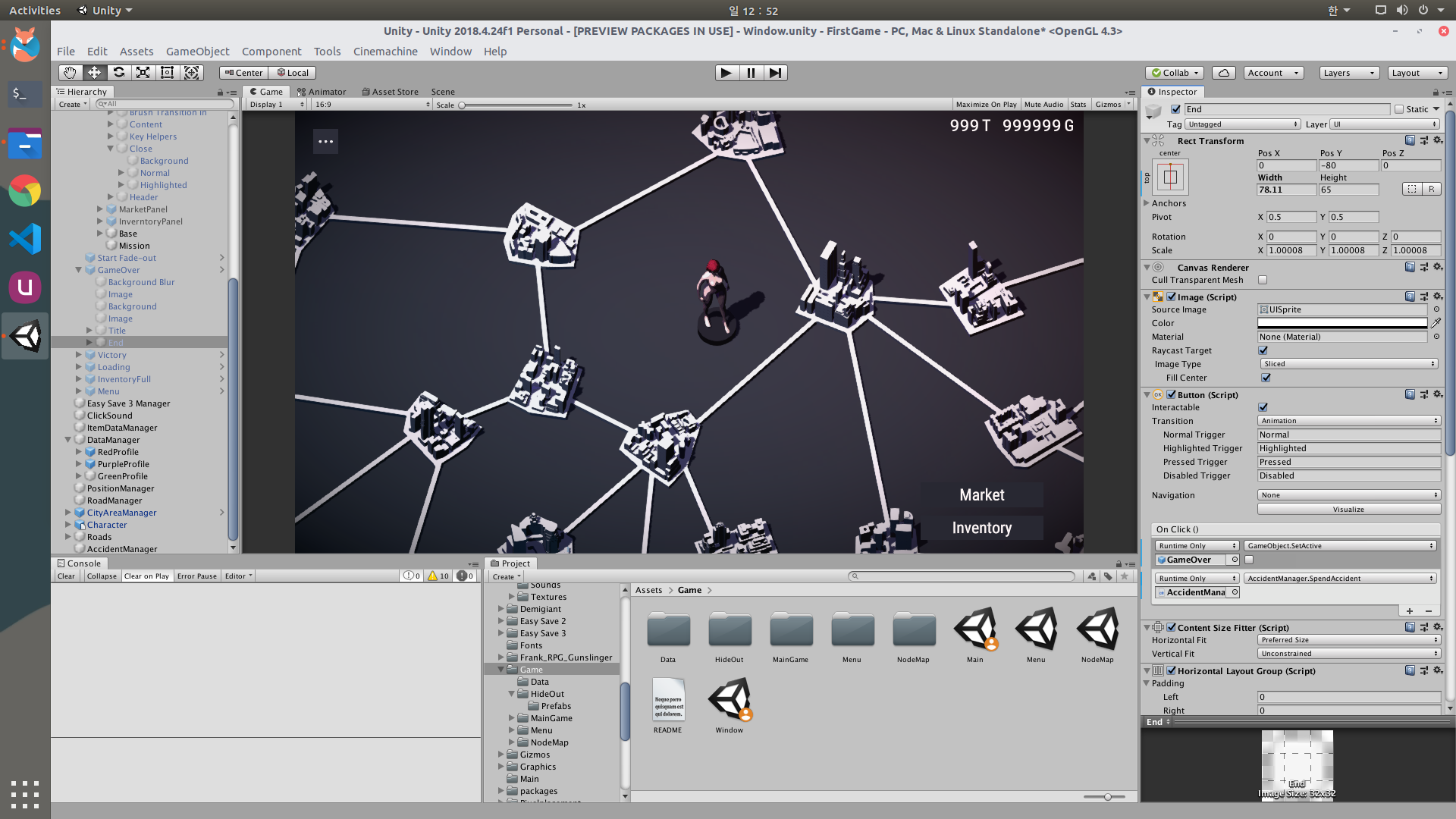The height and width of the screenshot is (819, 1456).
Task: Open the Transition dropdown
Action: (x=1348, y=421)
